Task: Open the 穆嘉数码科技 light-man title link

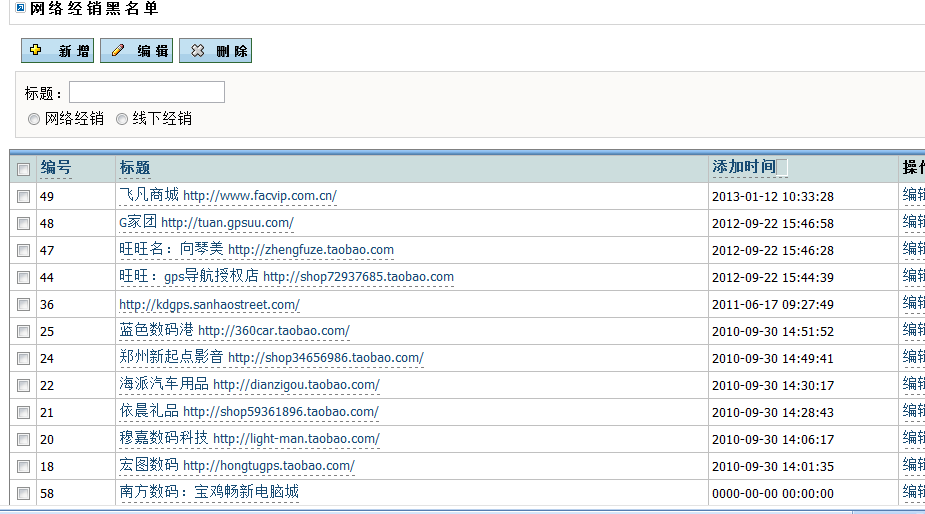Action: [250, 438]
